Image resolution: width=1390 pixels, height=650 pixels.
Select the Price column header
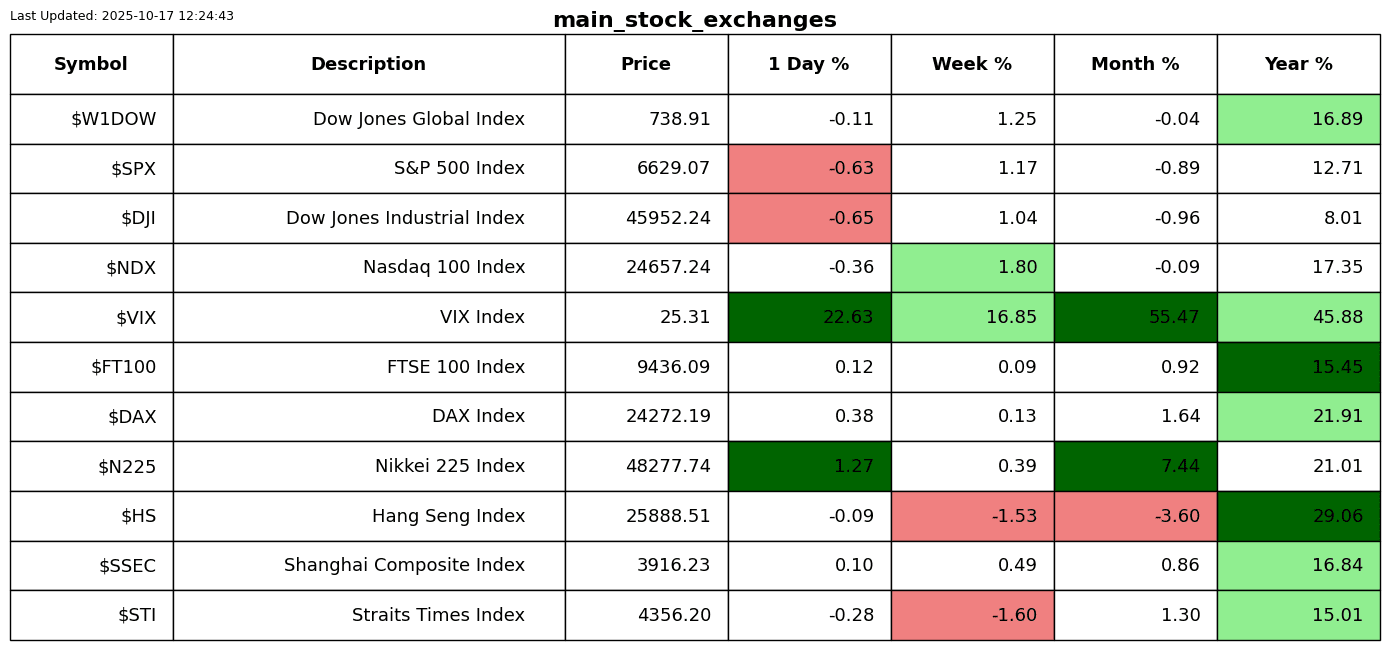tap(646, 65)
